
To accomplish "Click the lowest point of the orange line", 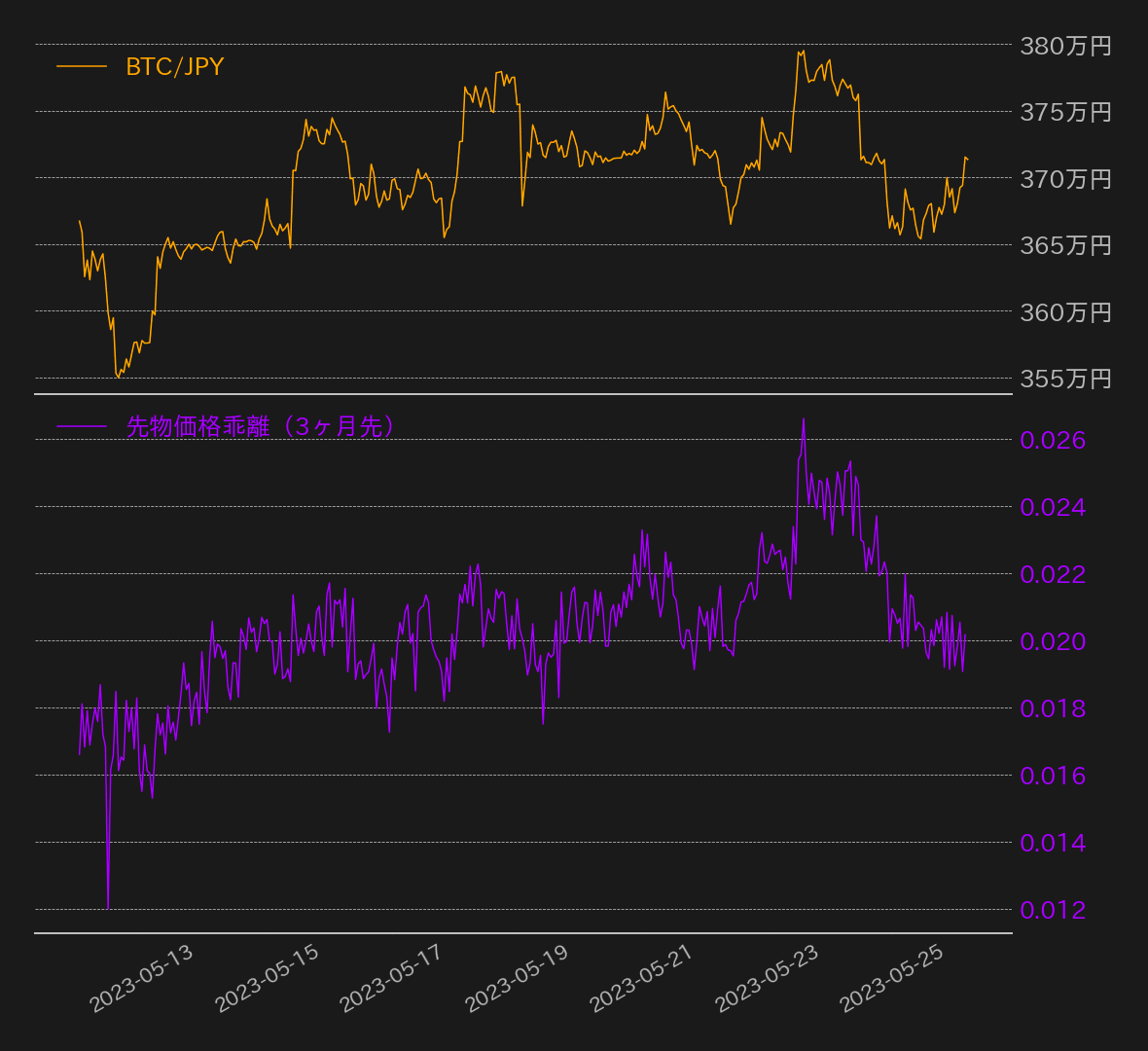I will click(118, 377).
